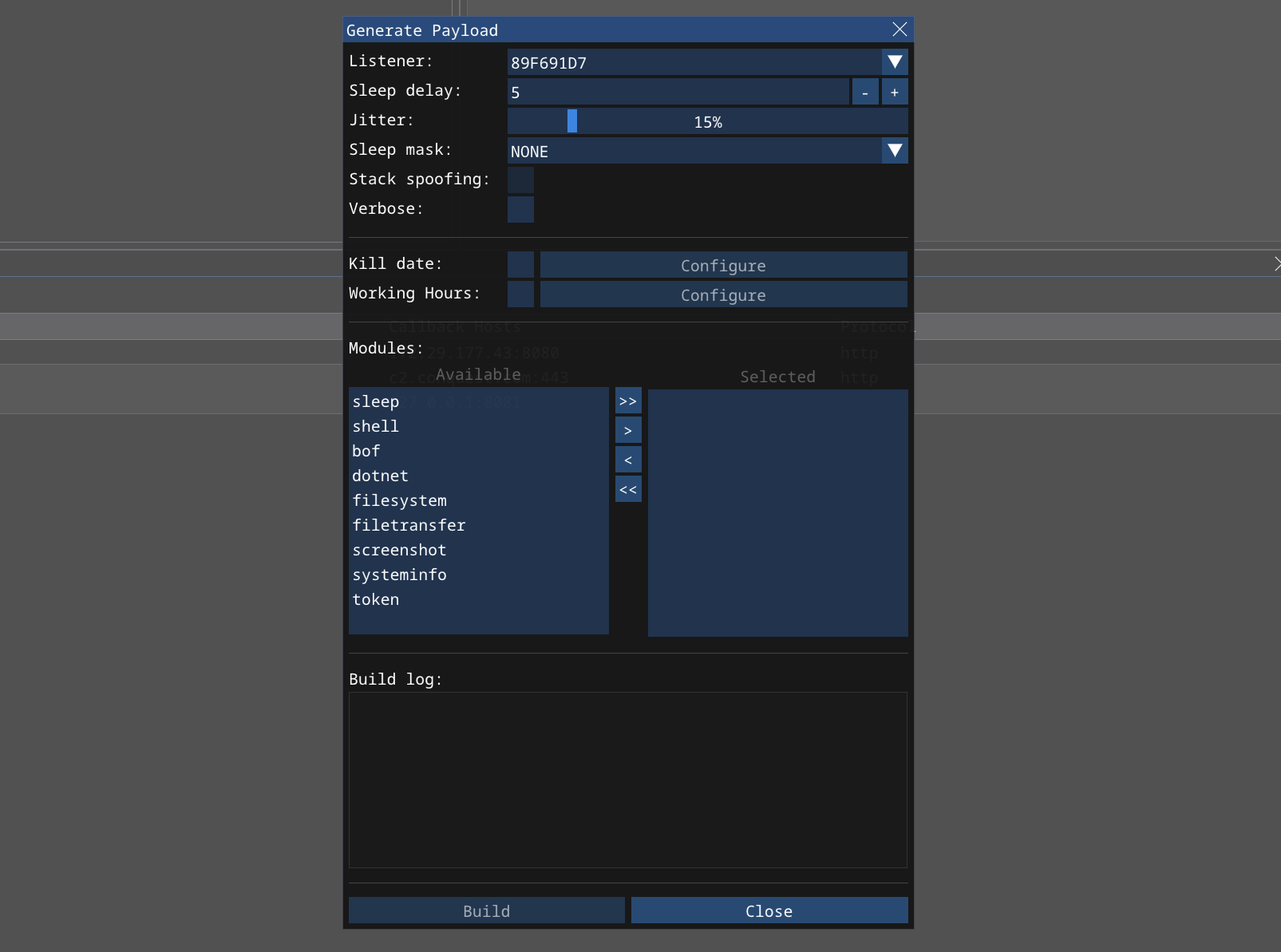
Task: Configure Working Hours
Action: pos(723,294)
